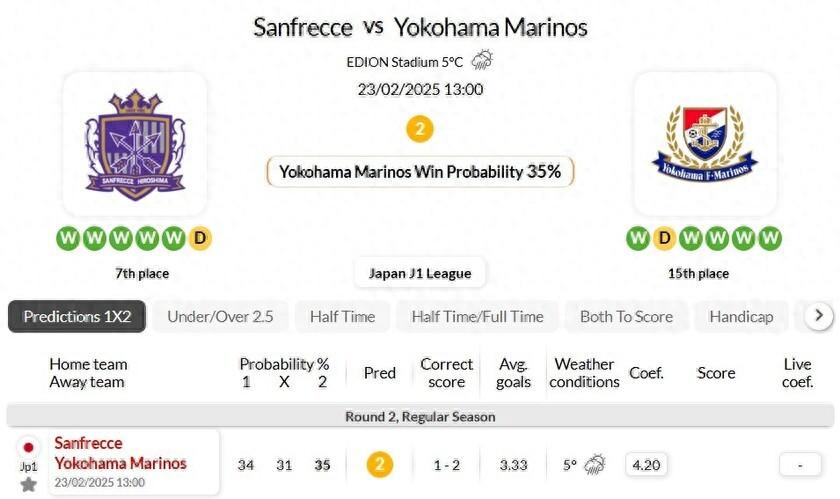Click the Yokohama F-Marinos team crest
The width and height of the screenshot is (840, 499).
(x=705, y=144)
